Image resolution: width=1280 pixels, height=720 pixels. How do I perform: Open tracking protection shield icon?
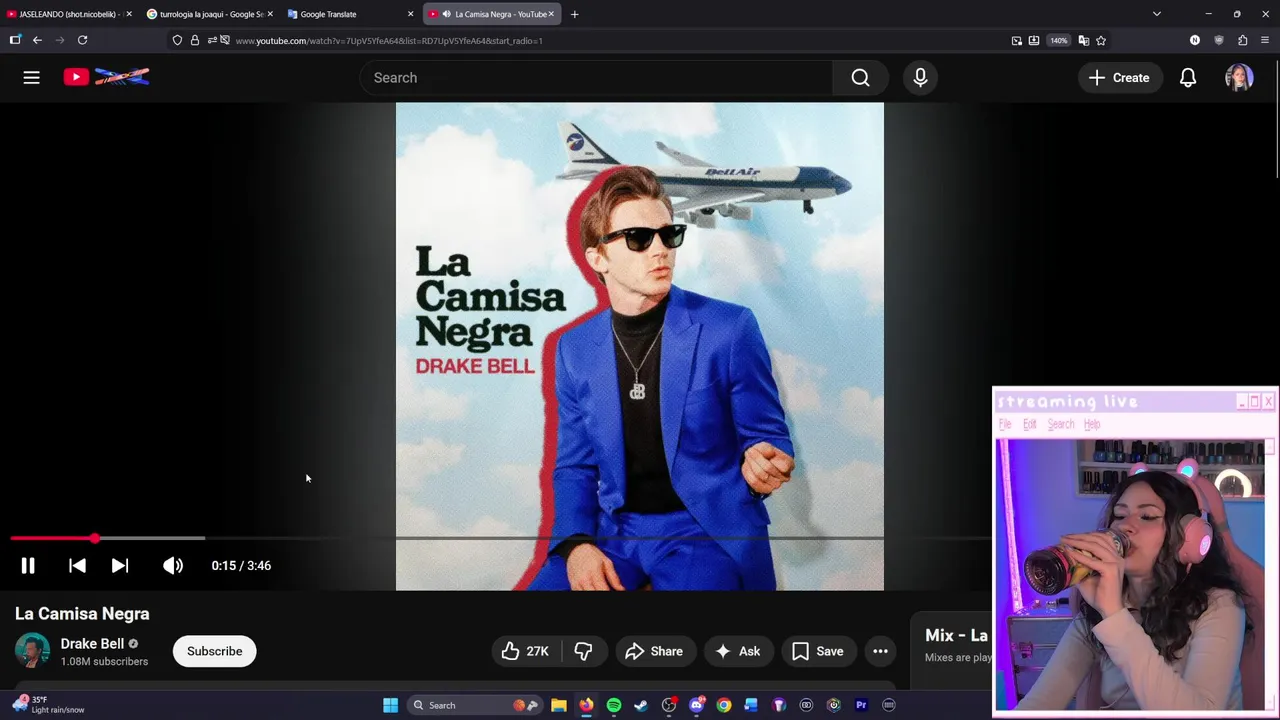tap(177, 40)
